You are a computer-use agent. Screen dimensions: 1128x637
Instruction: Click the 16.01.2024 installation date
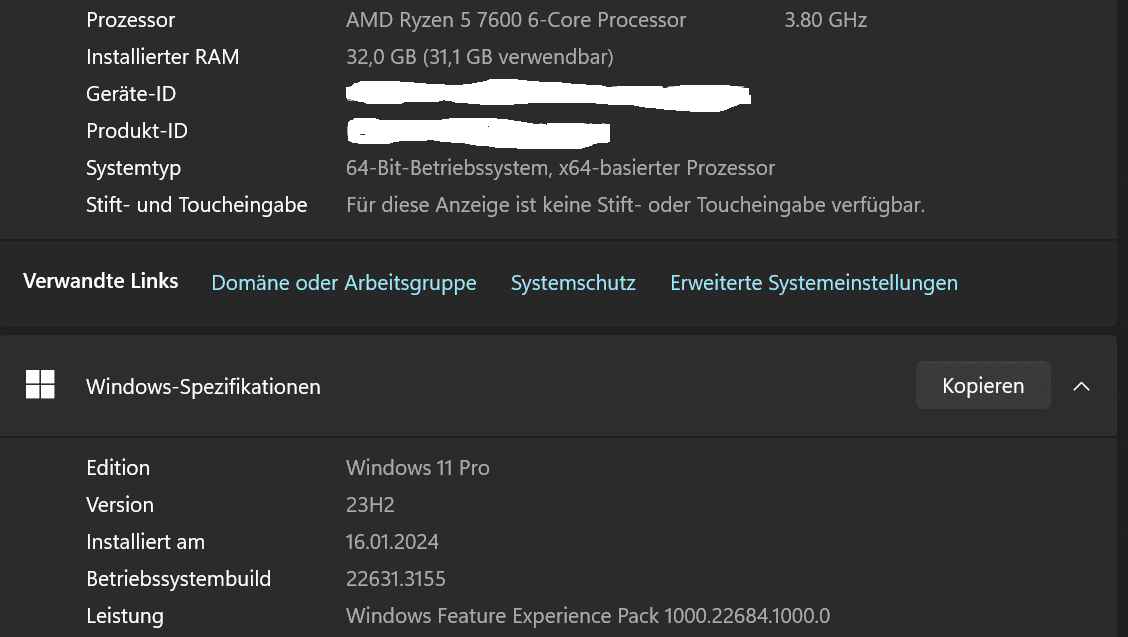(392, 542)
